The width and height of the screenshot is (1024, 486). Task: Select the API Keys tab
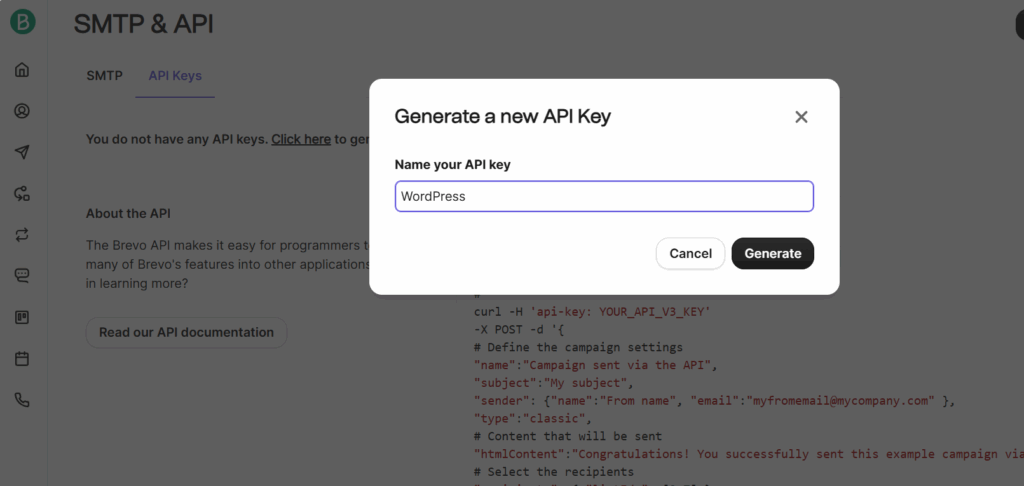pos(175,76)
